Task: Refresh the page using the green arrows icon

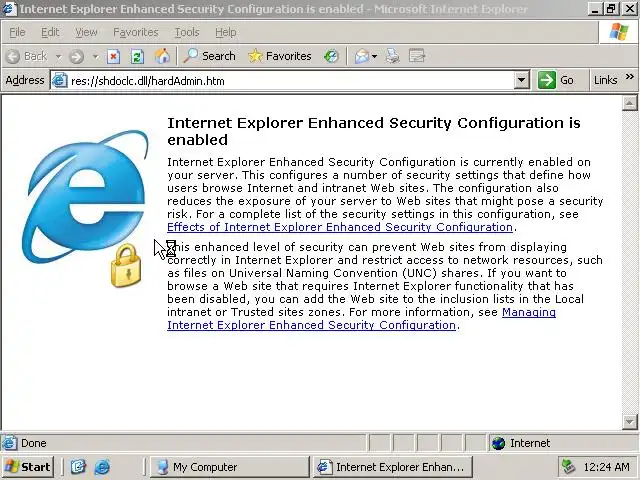Action: point(137,56)
